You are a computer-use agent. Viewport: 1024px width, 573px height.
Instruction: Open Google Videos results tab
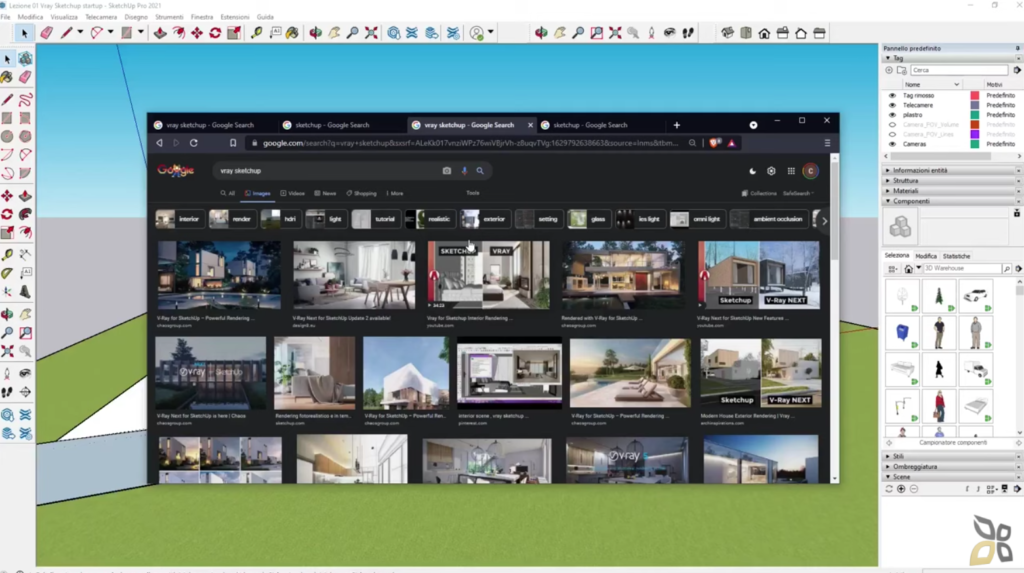(293, 193)
